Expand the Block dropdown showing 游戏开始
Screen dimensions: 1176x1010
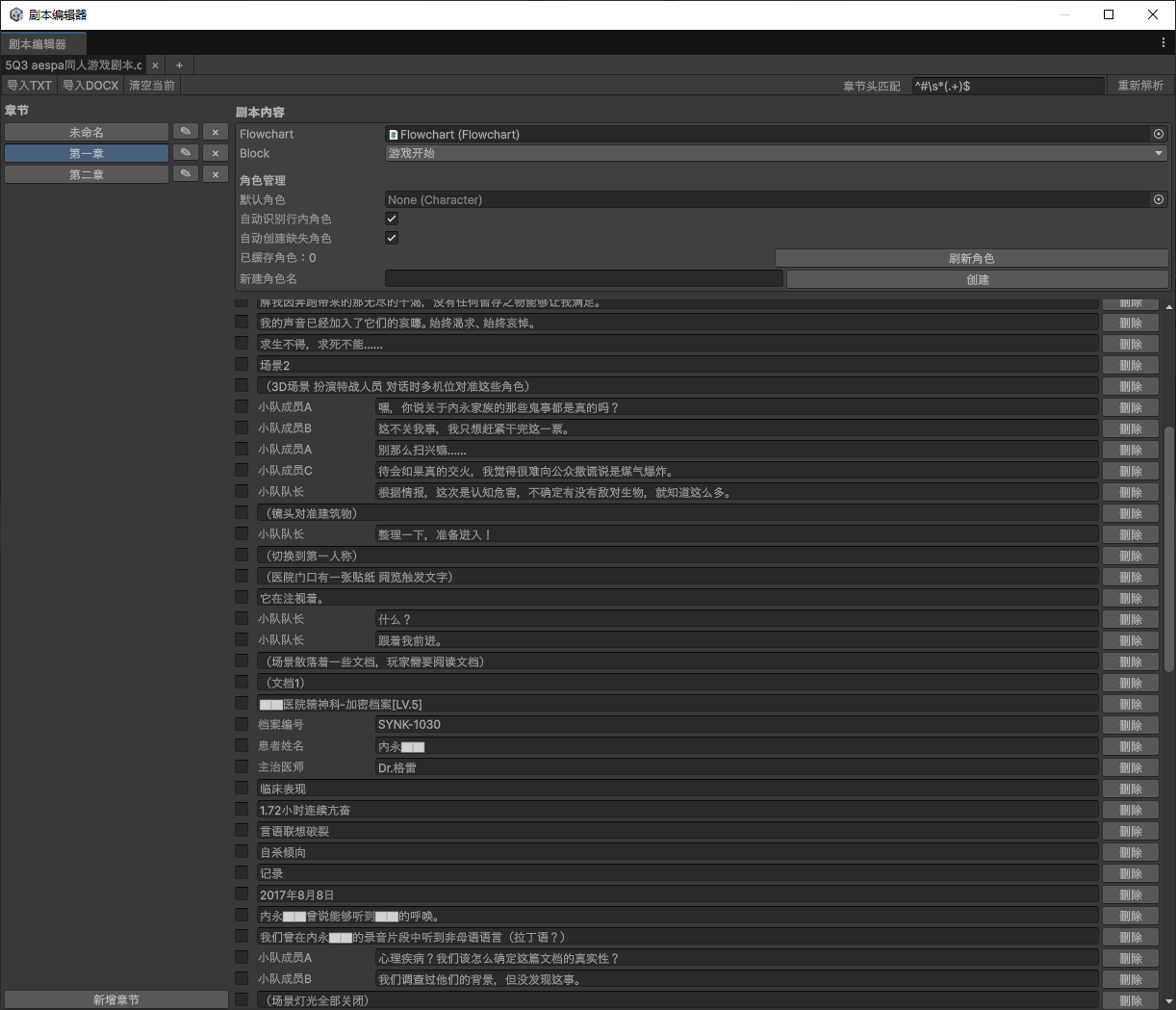point(776,154)
